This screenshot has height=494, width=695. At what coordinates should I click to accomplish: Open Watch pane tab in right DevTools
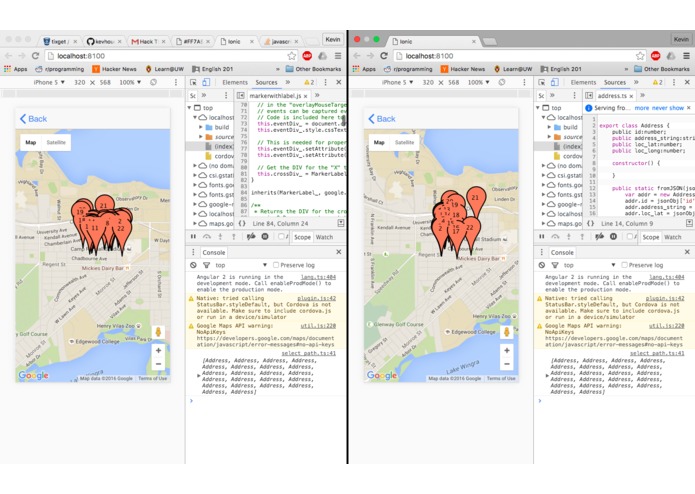click(x=672, y=237)
